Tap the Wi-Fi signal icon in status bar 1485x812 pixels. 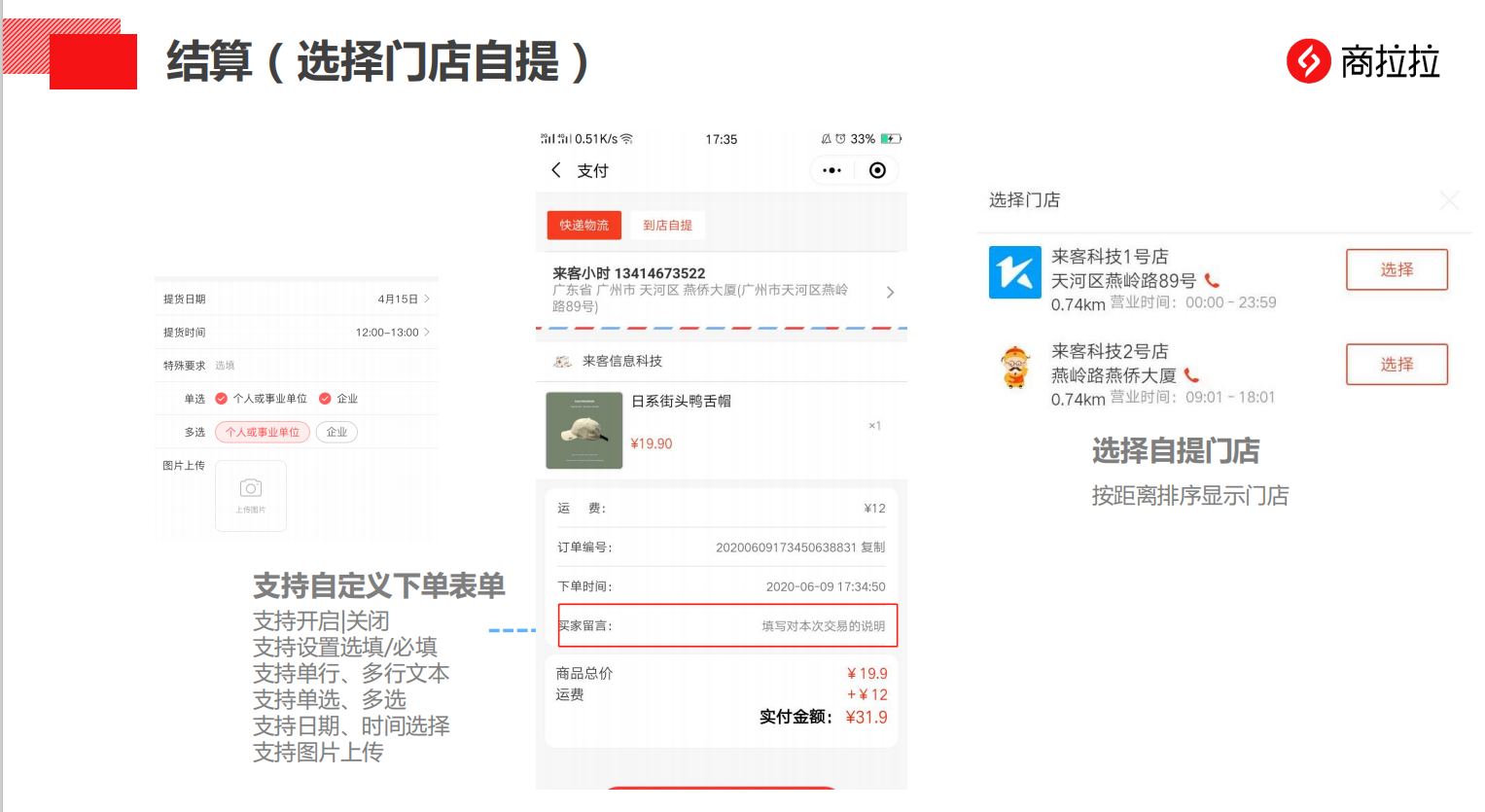627,139
